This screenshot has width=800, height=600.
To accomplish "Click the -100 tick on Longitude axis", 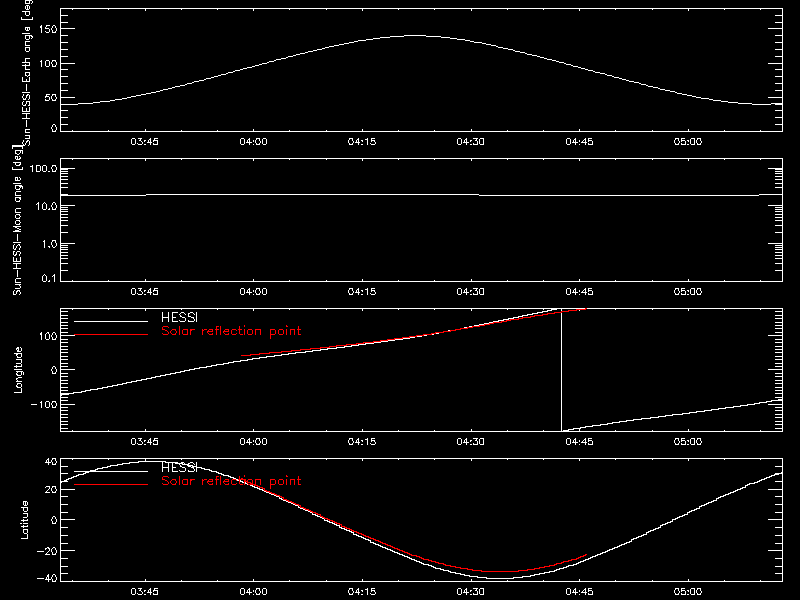I will pyautogui.click(x=44, y=404).
